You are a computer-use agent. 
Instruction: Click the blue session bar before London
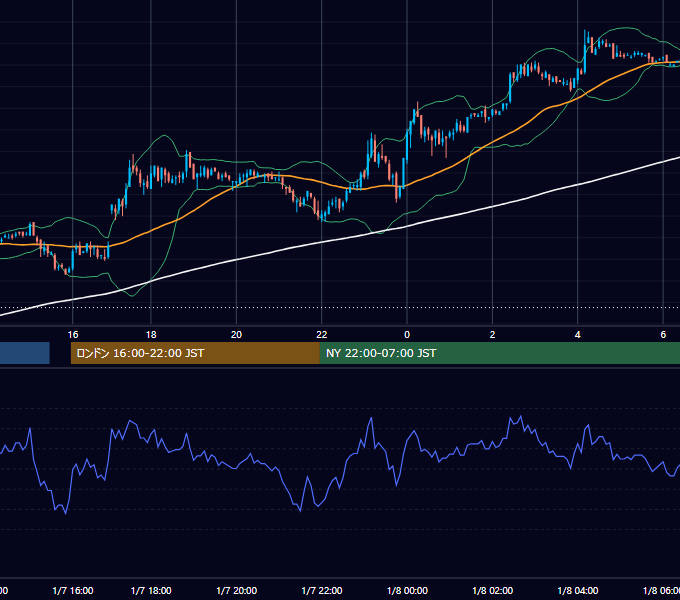(25, 353)
